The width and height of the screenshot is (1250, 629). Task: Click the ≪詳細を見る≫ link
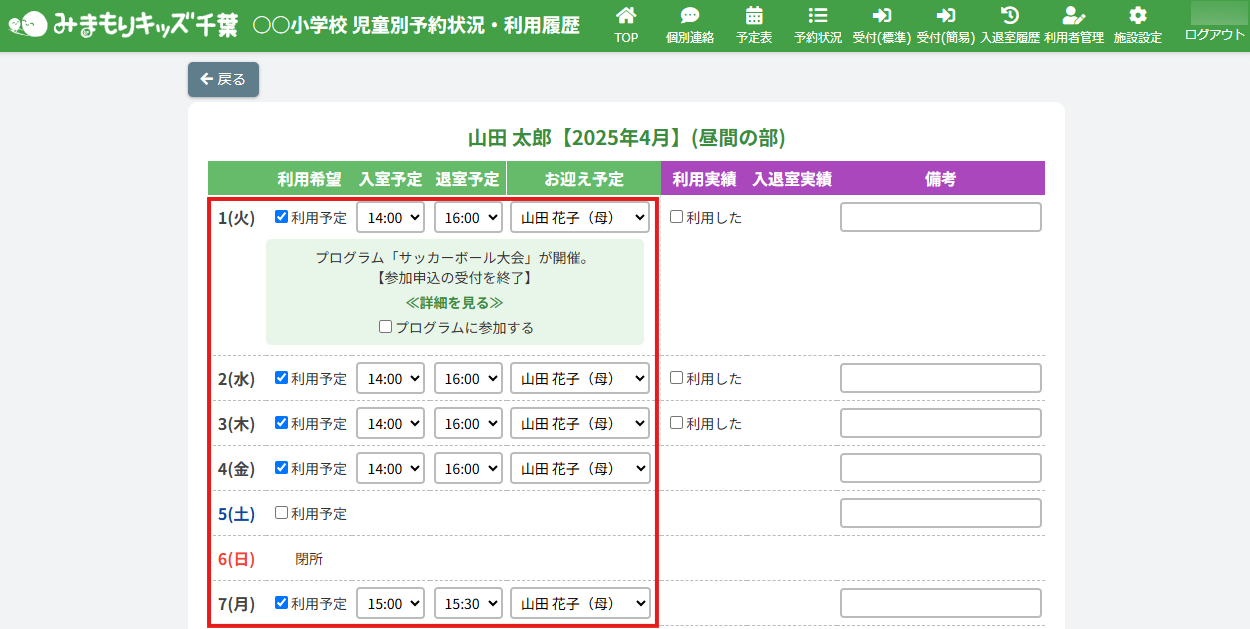click(454, 302)
